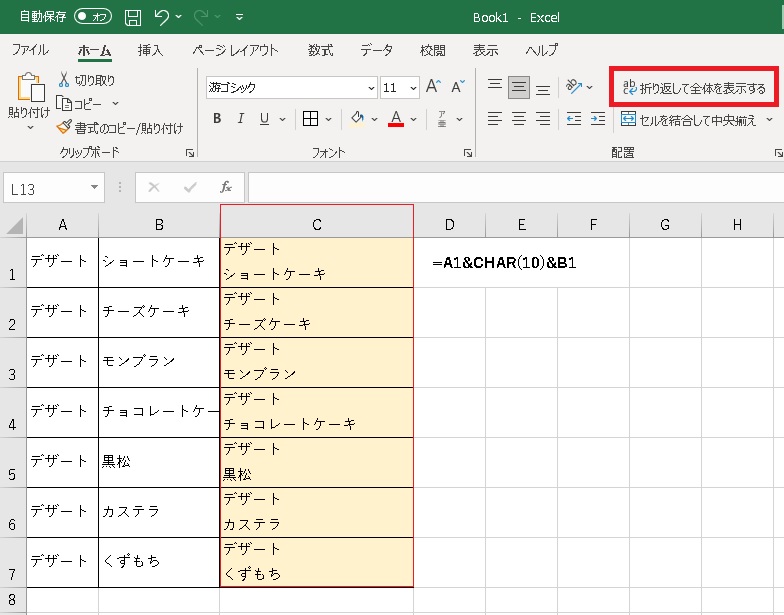Viewport: 784px width, 615px height.
Task: Click the Cut scissors icon
Action: pos(65,80)
